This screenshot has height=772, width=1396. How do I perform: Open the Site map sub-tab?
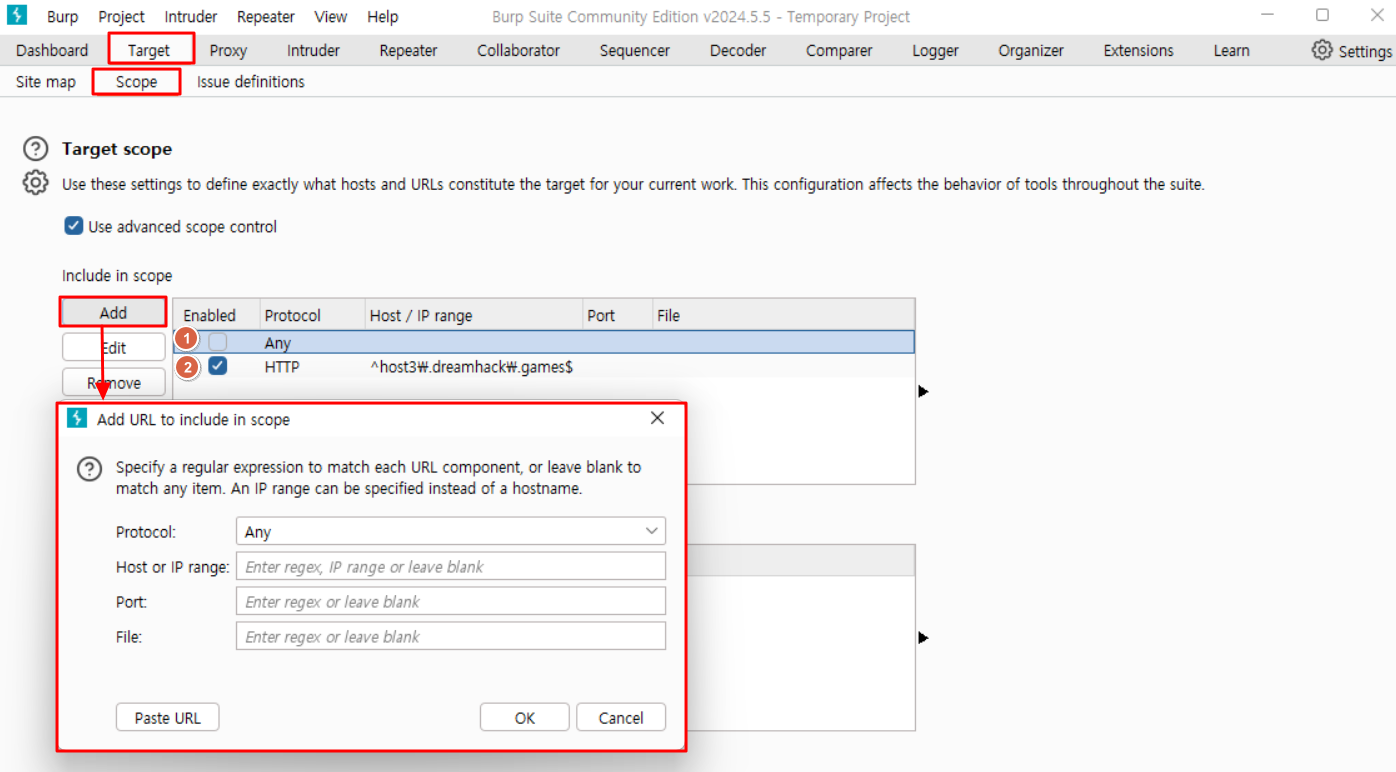46,82
